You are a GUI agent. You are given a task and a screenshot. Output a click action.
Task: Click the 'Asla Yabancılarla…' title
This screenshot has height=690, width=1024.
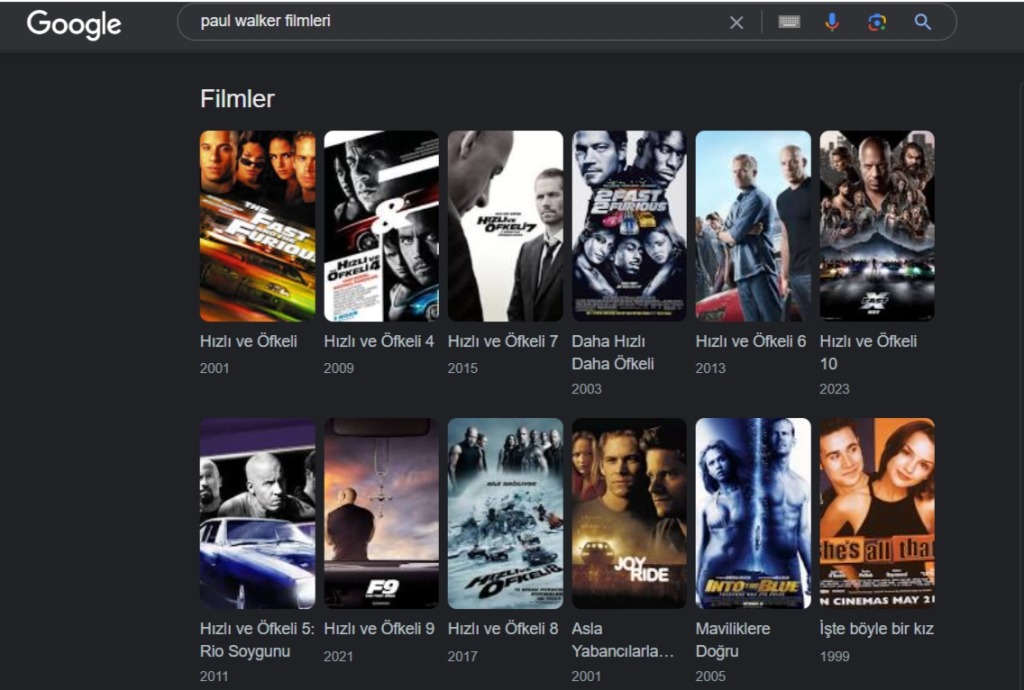(623, 640)
